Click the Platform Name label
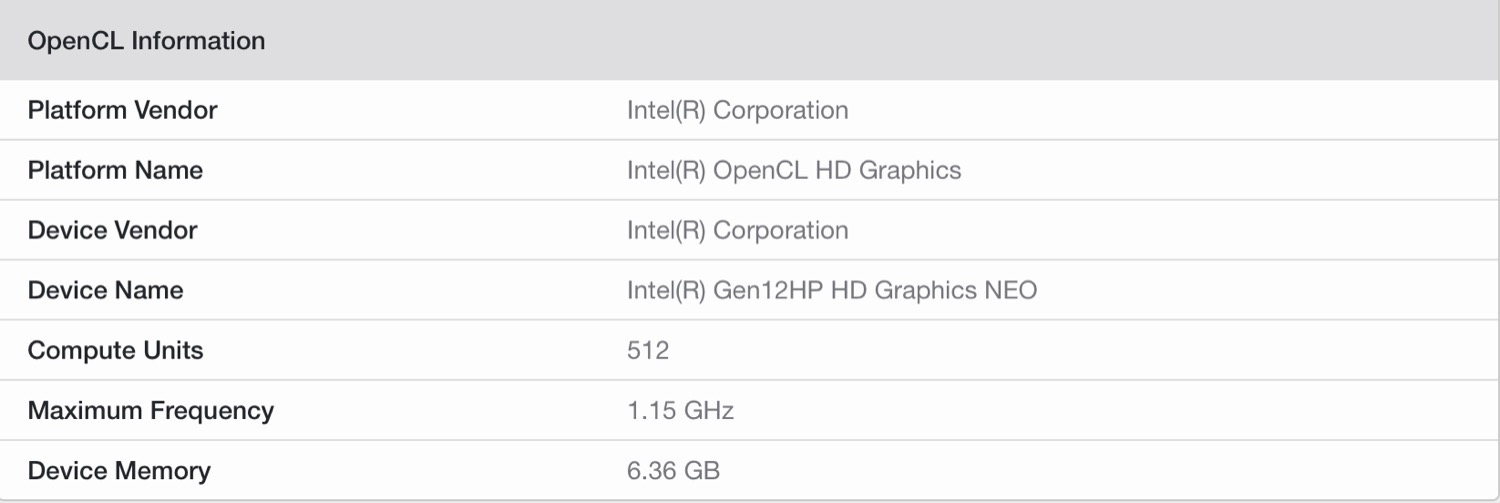1500x503 pixels. [115, 170]
